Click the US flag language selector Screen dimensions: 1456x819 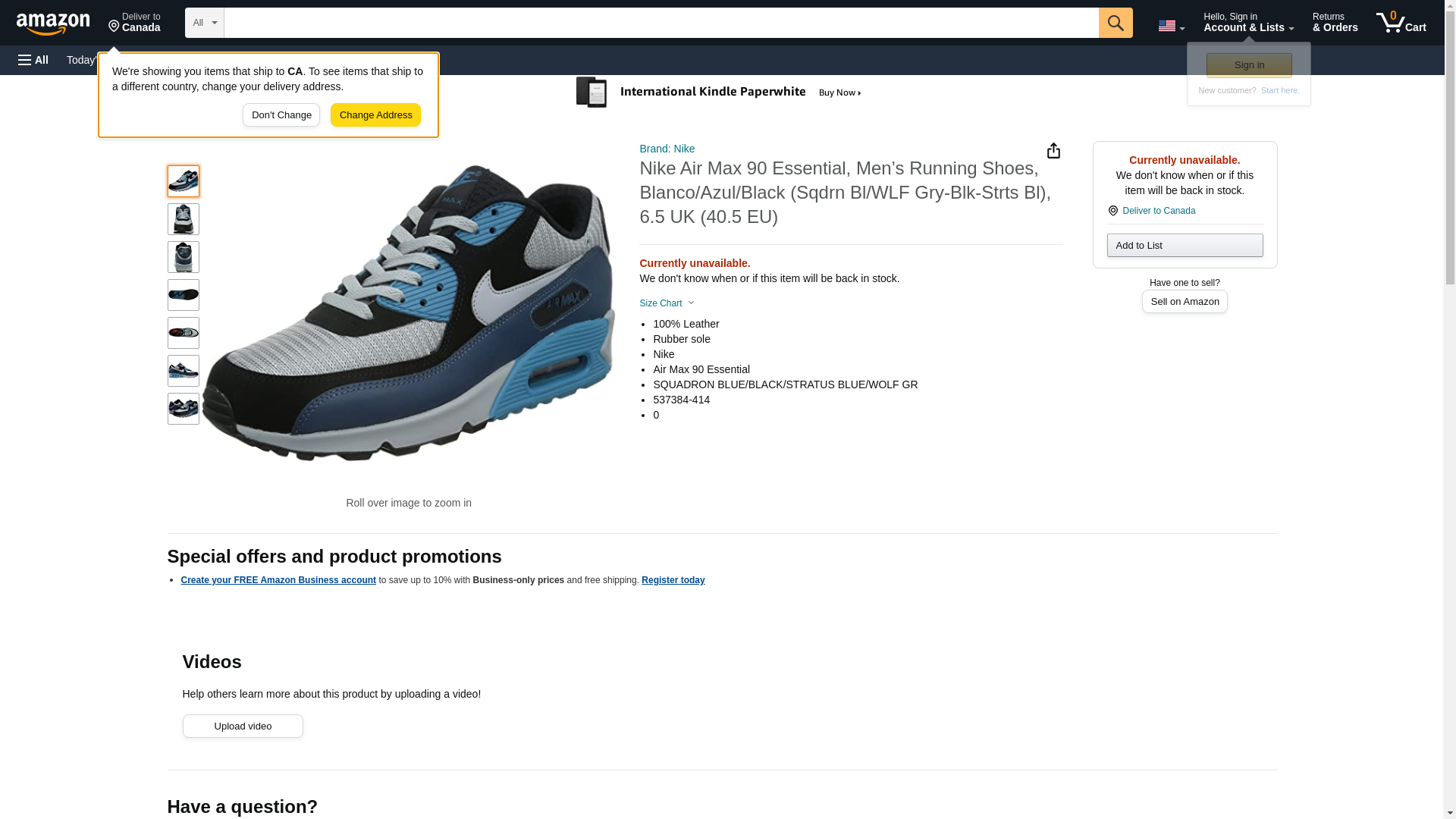coord(1170,26)
